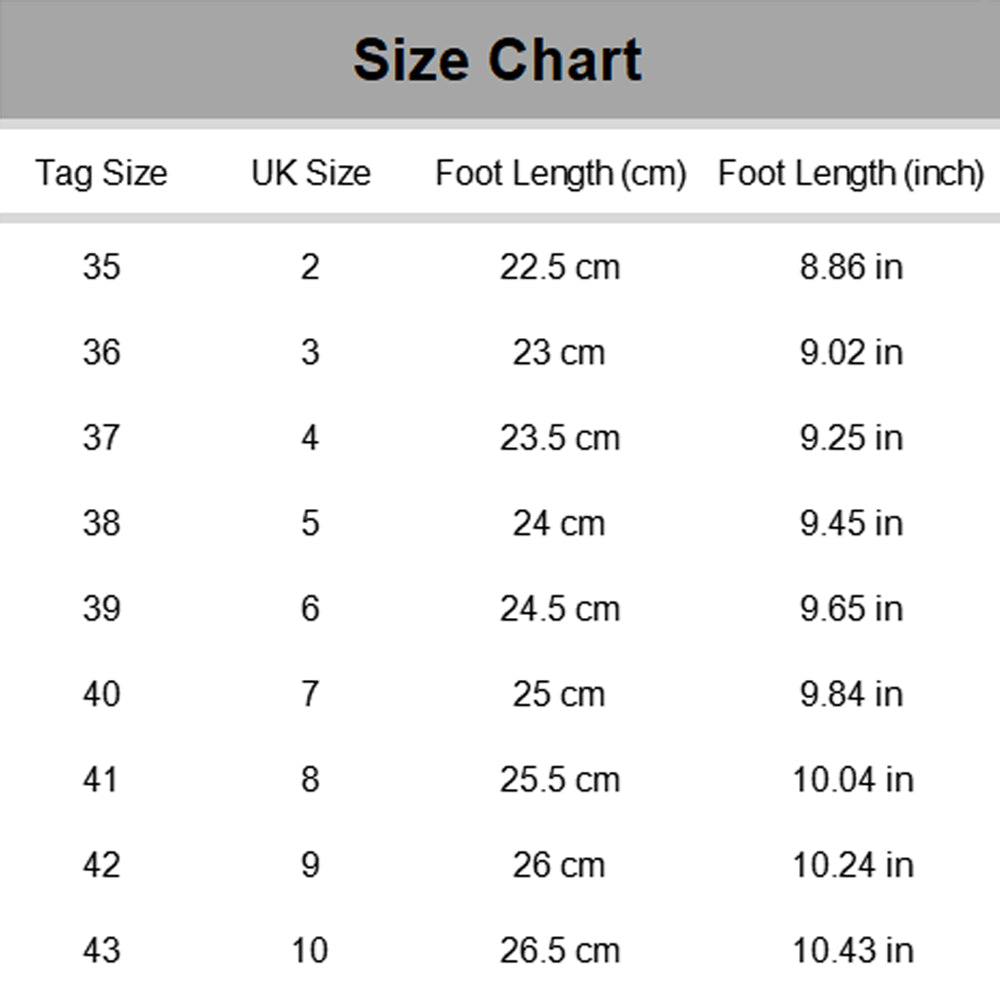Image resolution: width=1000 pixels, height=1000 pixels.
Task: Select tag size 43 cell
Action: [101, 950]
